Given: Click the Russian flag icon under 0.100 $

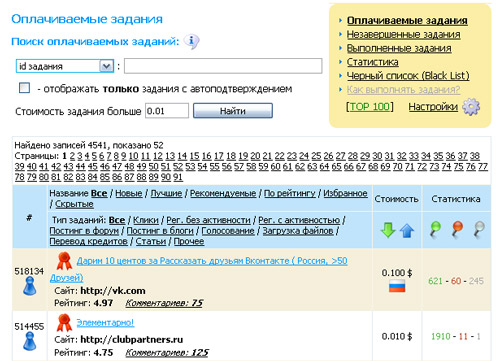Looking at the screenshot, I should pyautogui.click(x=397, y=286).
